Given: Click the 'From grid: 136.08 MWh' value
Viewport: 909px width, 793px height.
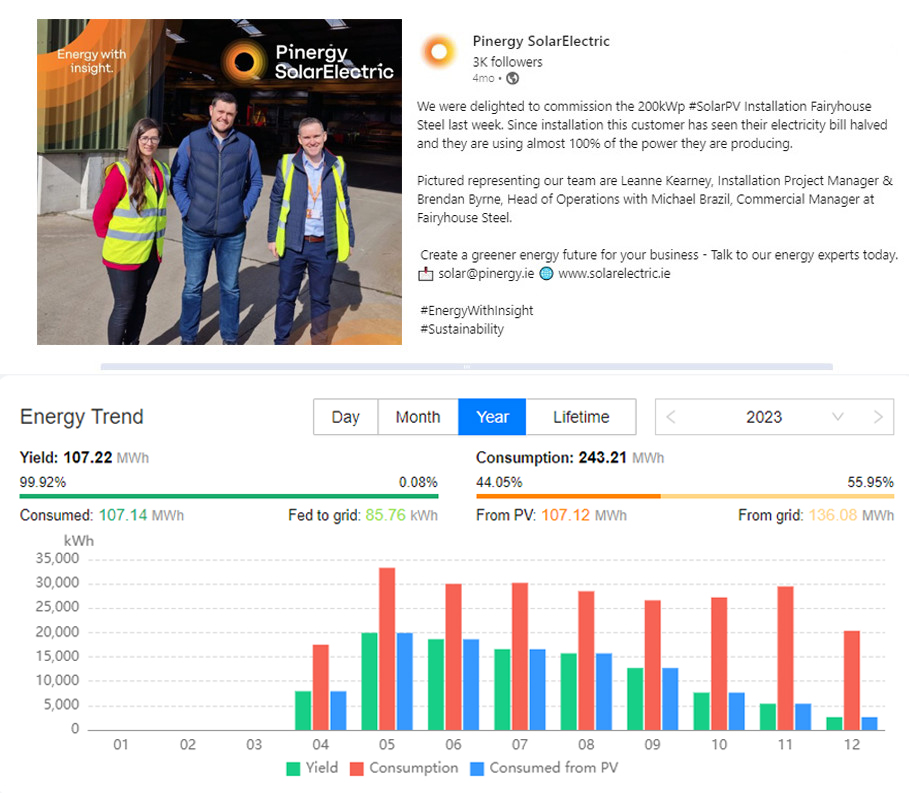Looking at the screenshot, I should click(816, 515).
